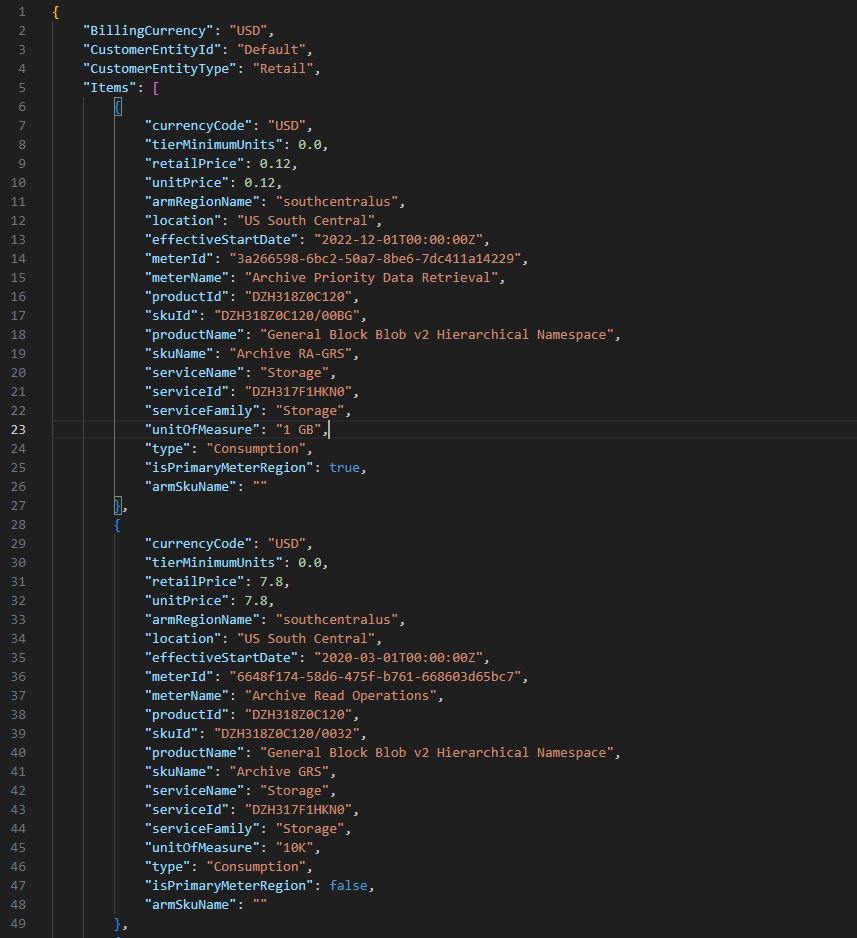Viewport: 857px width, 938px height.
Task: Select the BillingCurrency value USD
Action: (x=248, y=30)
